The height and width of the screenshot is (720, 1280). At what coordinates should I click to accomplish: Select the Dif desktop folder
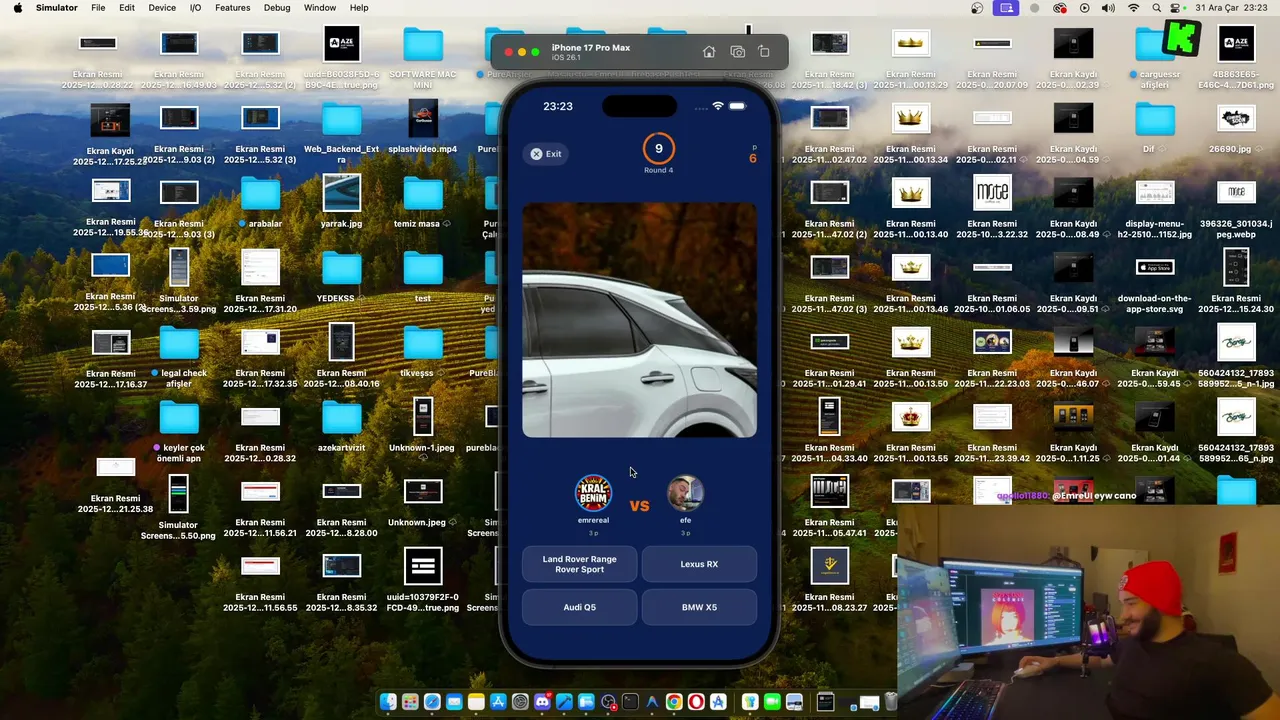click(x=1155, y=120)
